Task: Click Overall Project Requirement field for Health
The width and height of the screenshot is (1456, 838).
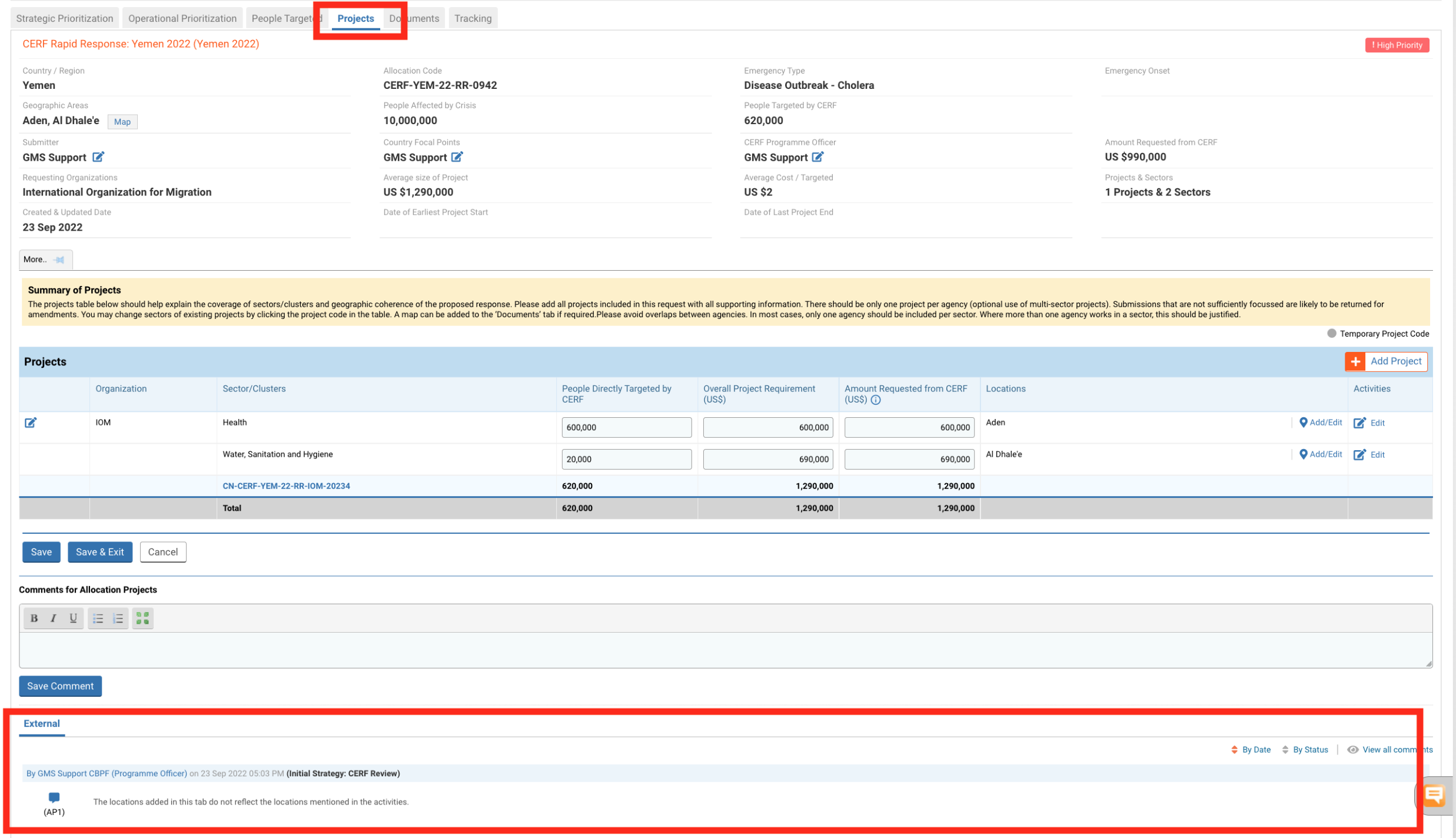Action: (x=768, y=427)
